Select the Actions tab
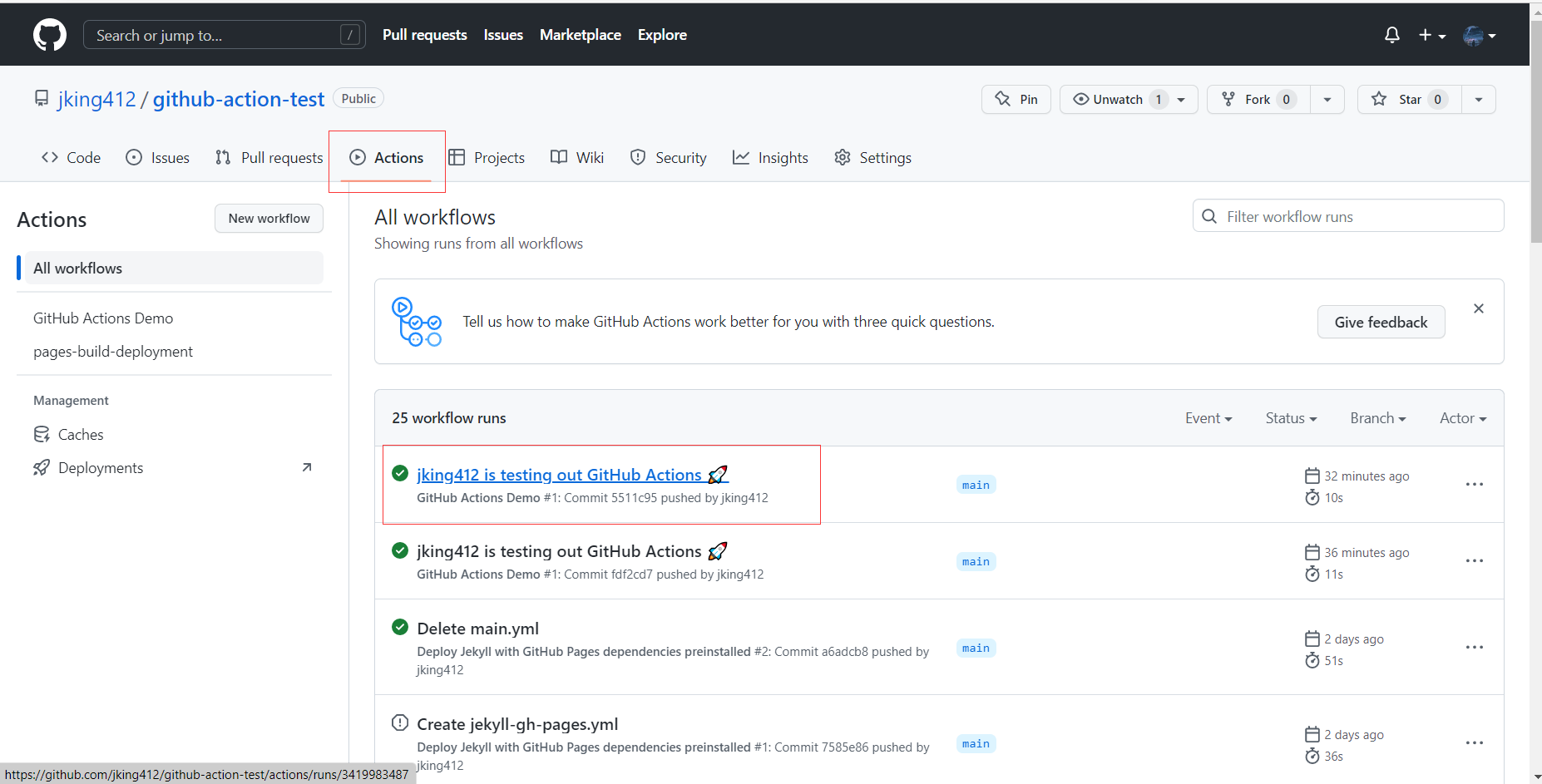 [x=387, y=157]
